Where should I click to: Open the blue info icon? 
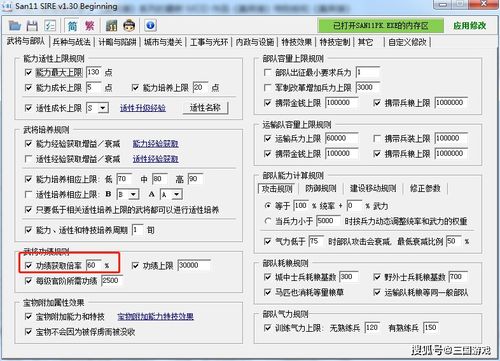(150, 26)
